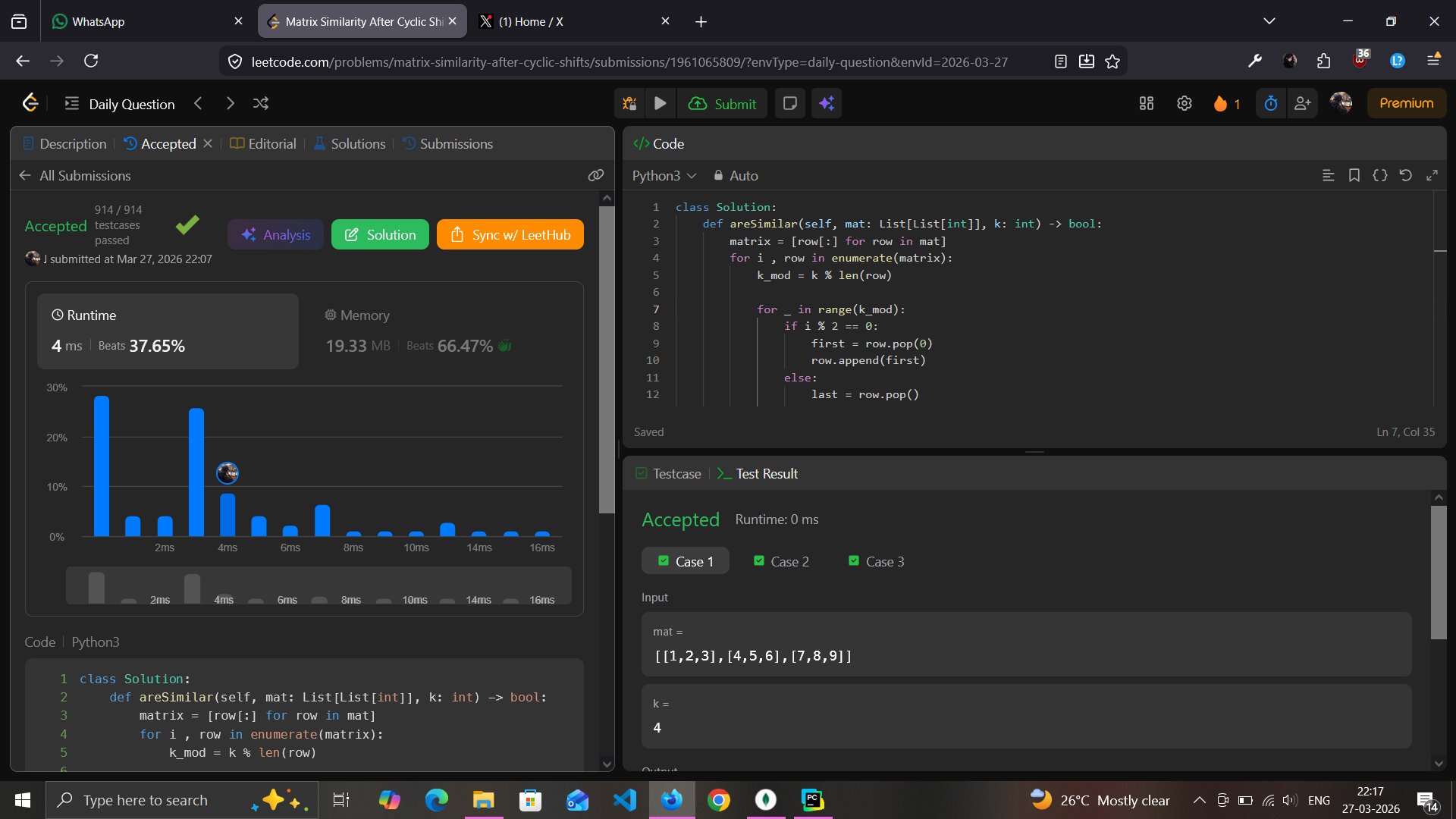Screen dimensions: 1456x819
Task: Select Case 2 test case
Action: [781, 561]
